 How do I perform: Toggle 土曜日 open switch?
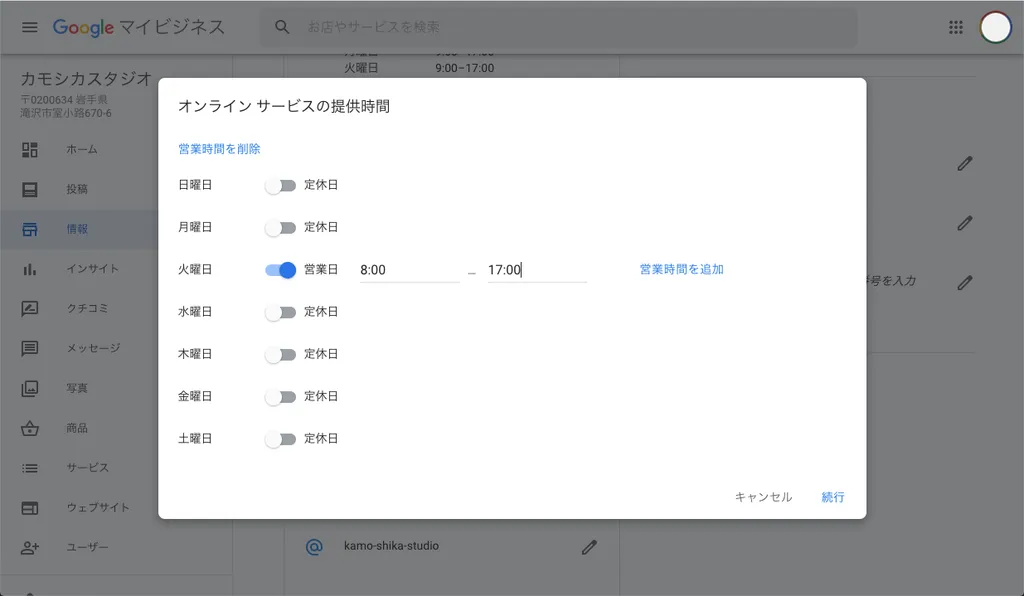(x=280, y=439)
